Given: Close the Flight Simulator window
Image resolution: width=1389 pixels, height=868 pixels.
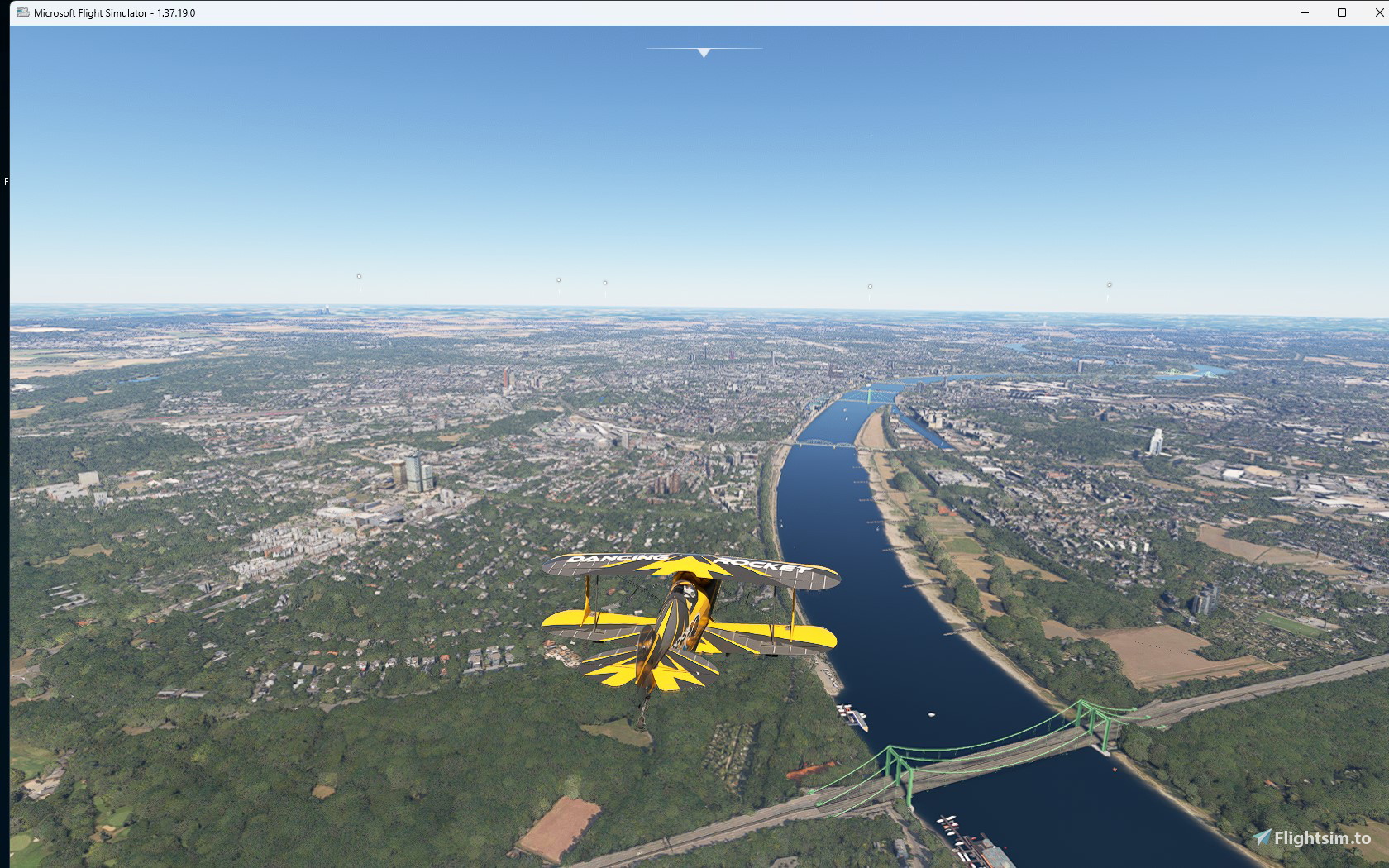Looking at the screenshot, I should pyautogui.click(x=1378, y=12).
